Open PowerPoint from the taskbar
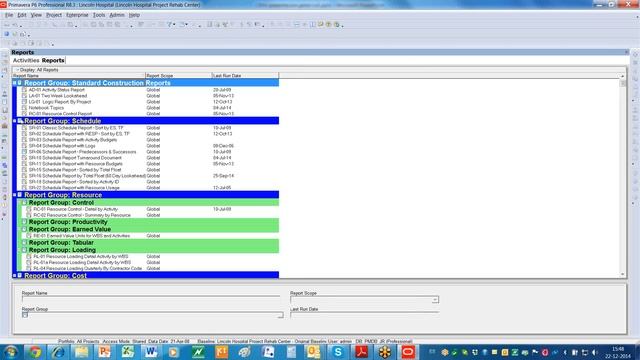Image resolution: width=640 pixels, height=360 pixels. [x=104, y=352]
